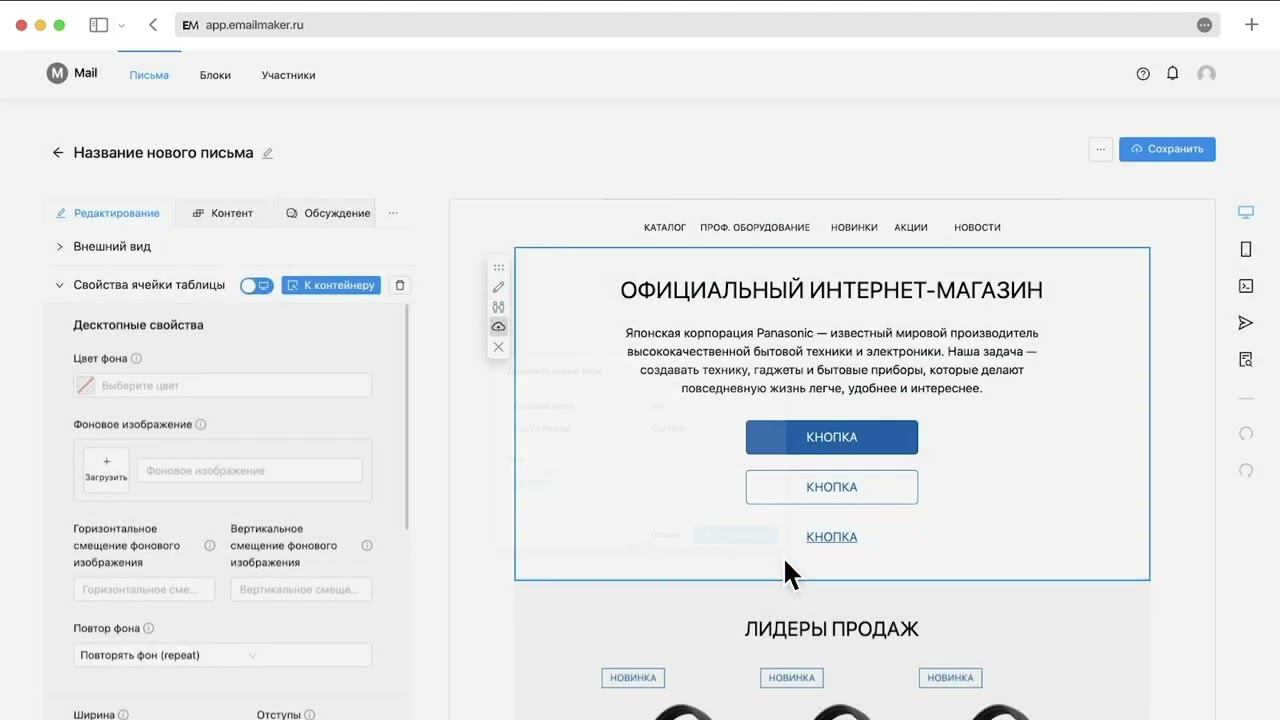Open the user profile avatar
The image size is (1280, 720).
click(1206, 74)
